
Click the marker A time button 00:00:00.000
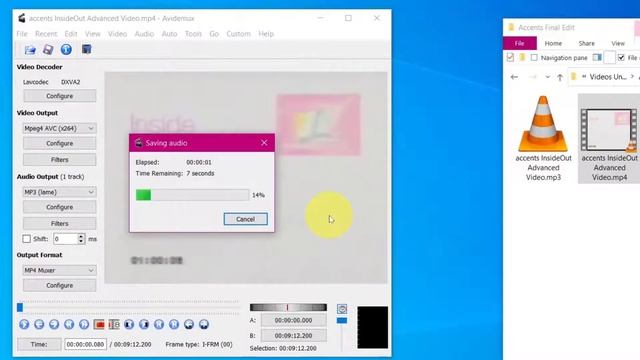click(x=293, y=320)
